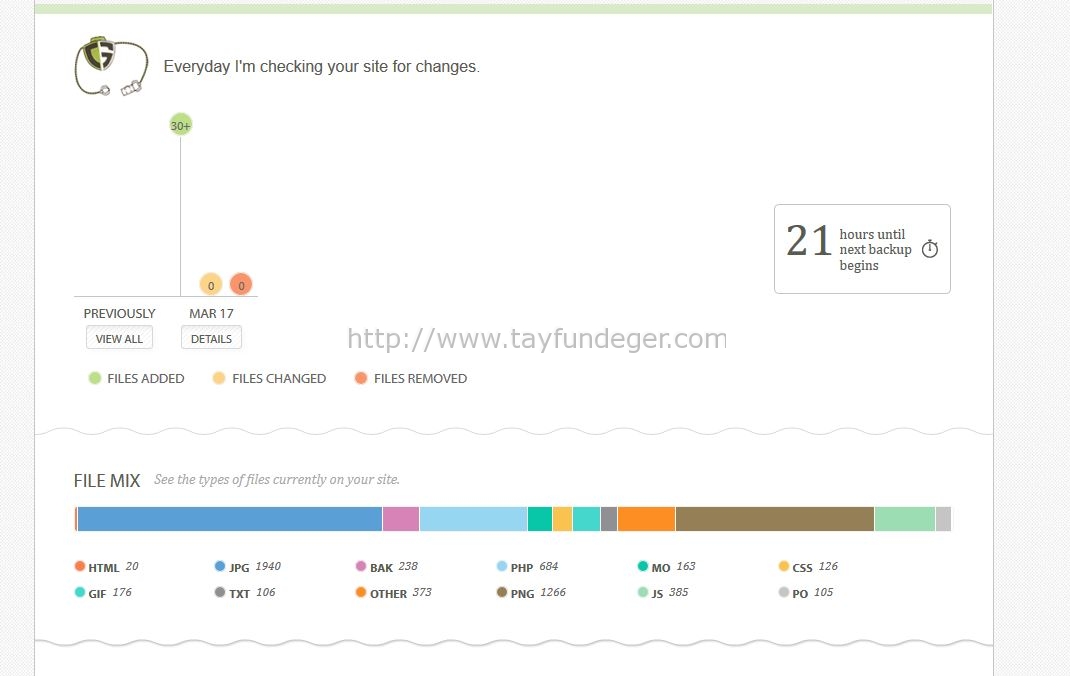1070x676 pixels.
Task: Click the OTHER 373 legend entry
Action: coord(393,593)
